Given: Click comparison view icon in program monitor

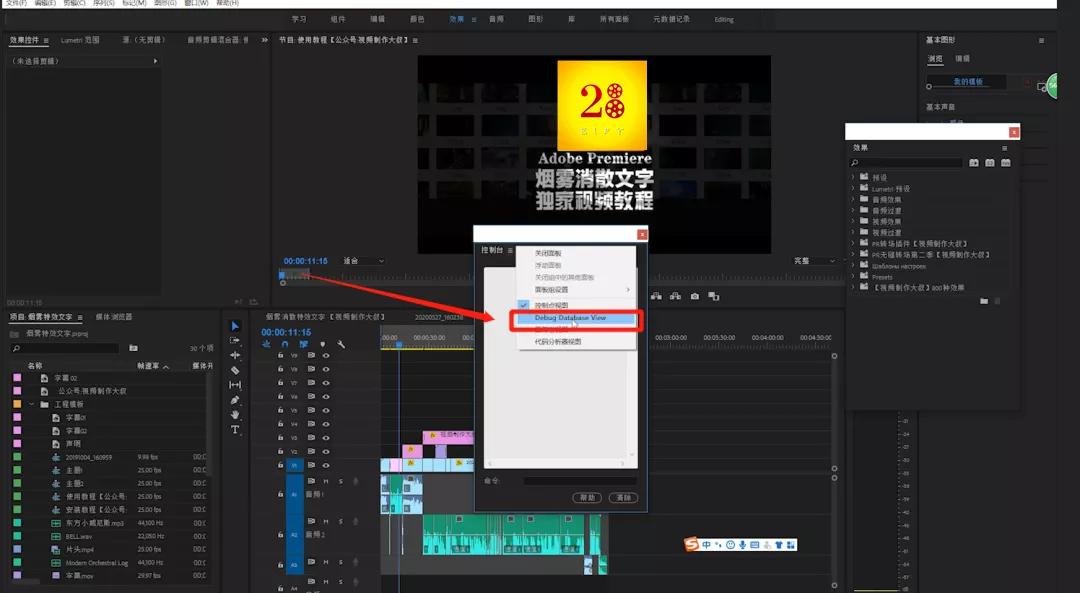Looking at the screenshot, I should point(714,296).
